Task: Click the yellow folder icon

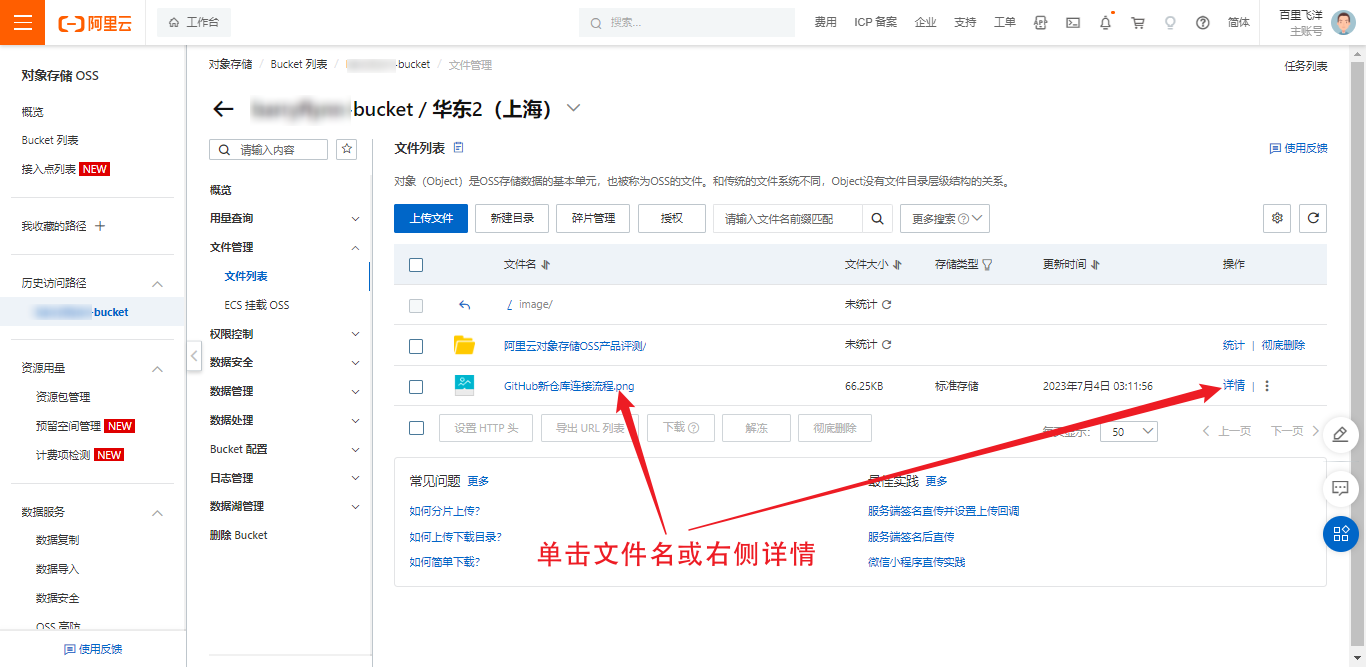Action: 464,345
